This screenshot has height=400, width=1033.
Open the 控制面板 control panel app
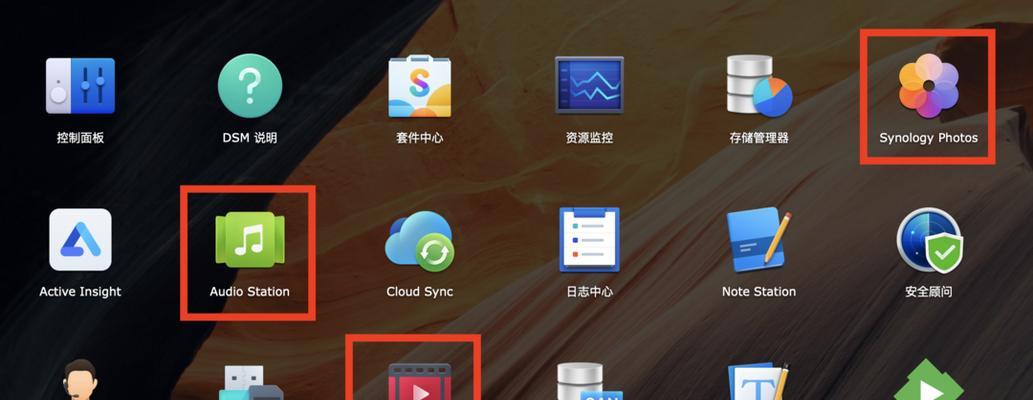click(80, 86)
